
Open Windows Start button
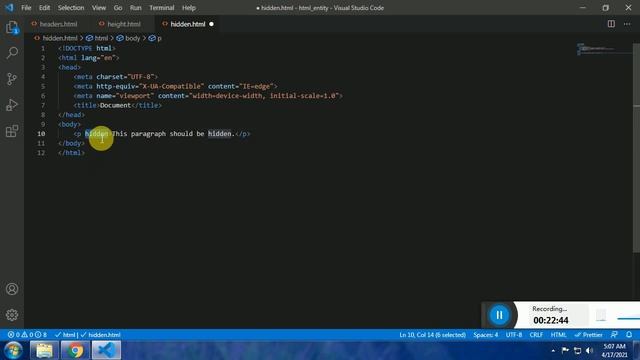pyautogui.click(x=13, y=350)
